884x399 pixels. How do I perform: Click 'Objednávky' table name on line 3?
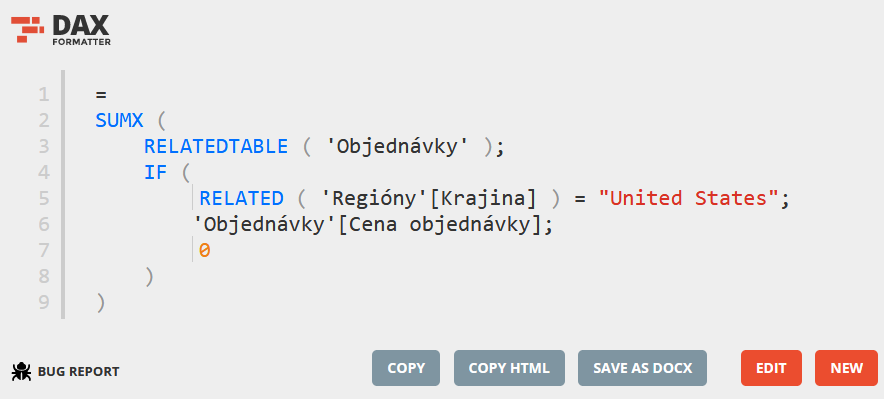(x=397, y=147)
